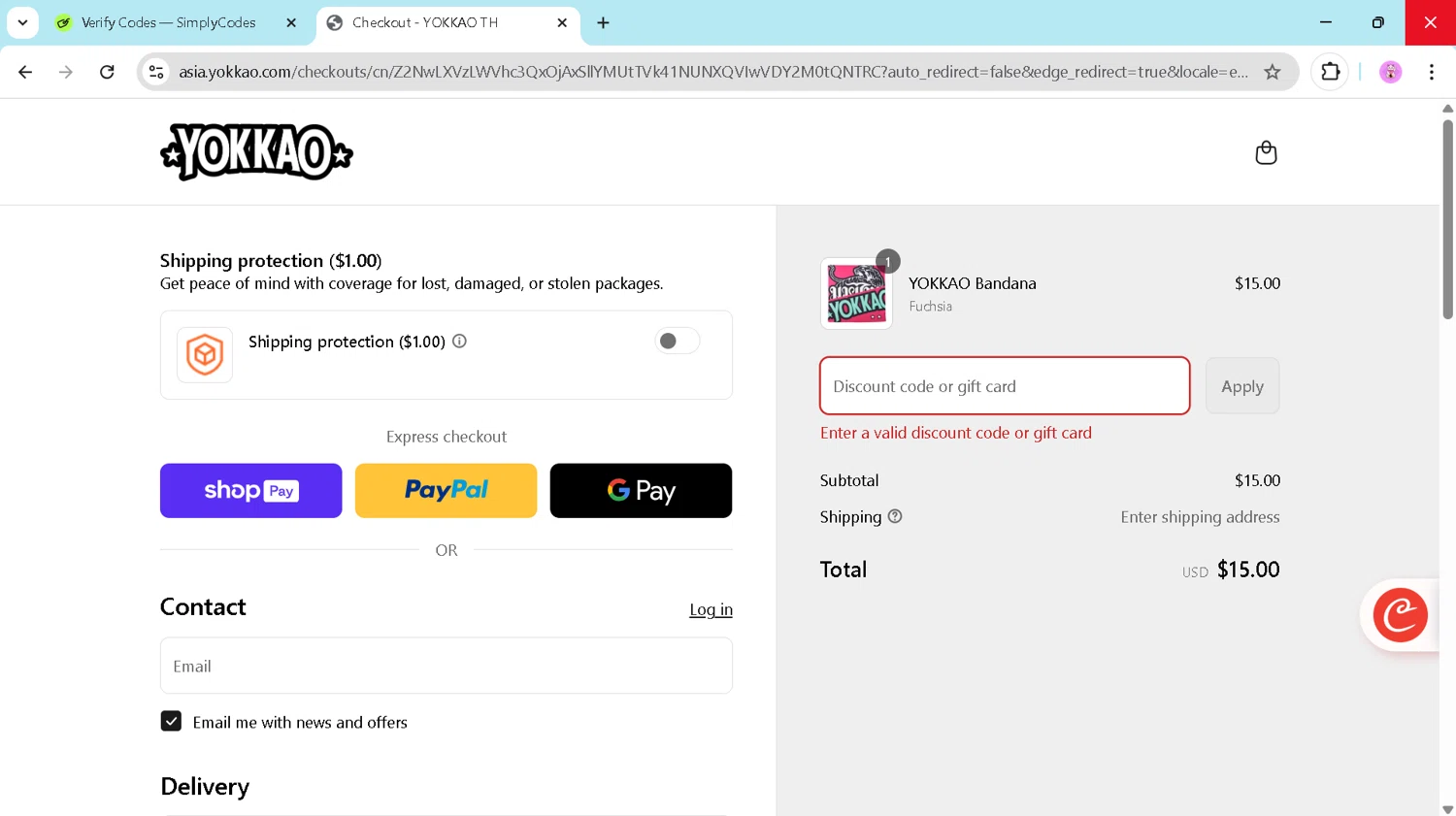Go back to previous page
Image resolution: width=1456 pixels, height=816 pixels.
click(25, 72)
